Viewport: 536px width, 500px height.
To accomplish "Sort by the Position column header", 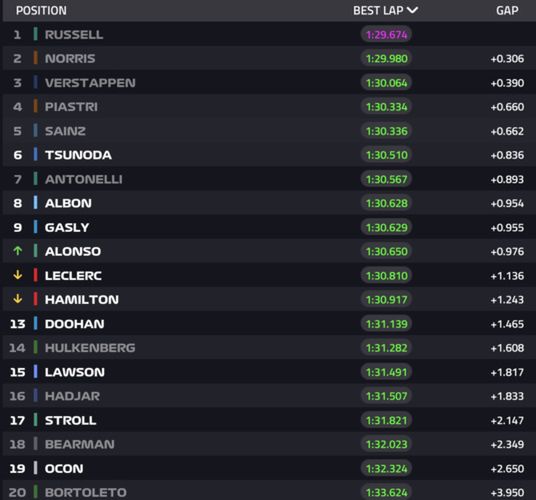I will click(41, 11).
